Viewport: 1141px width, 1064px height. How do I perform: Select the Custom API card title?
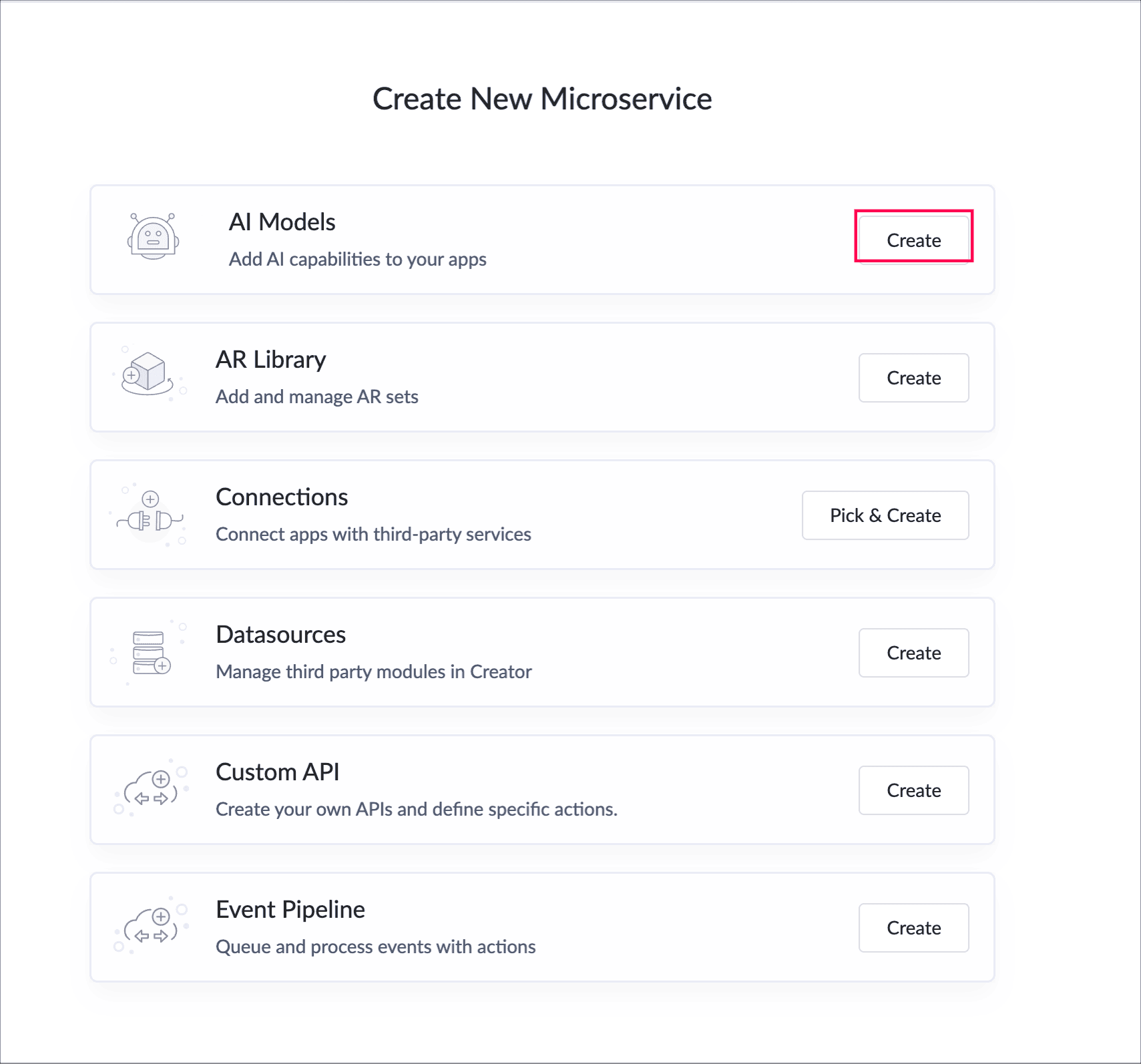coord(277,772)
